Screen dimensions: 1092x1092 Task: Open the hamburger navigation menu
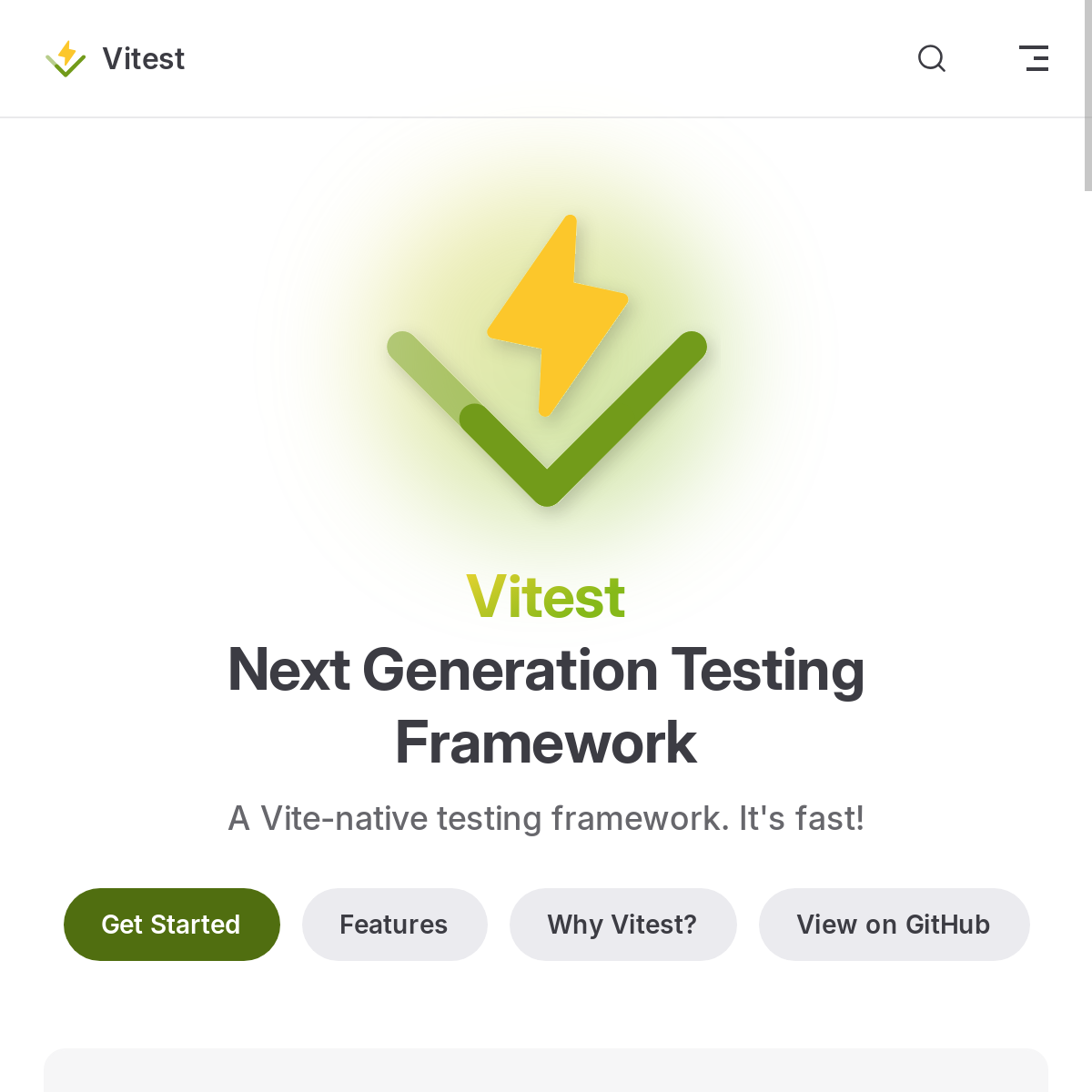tap(1034, 59)
